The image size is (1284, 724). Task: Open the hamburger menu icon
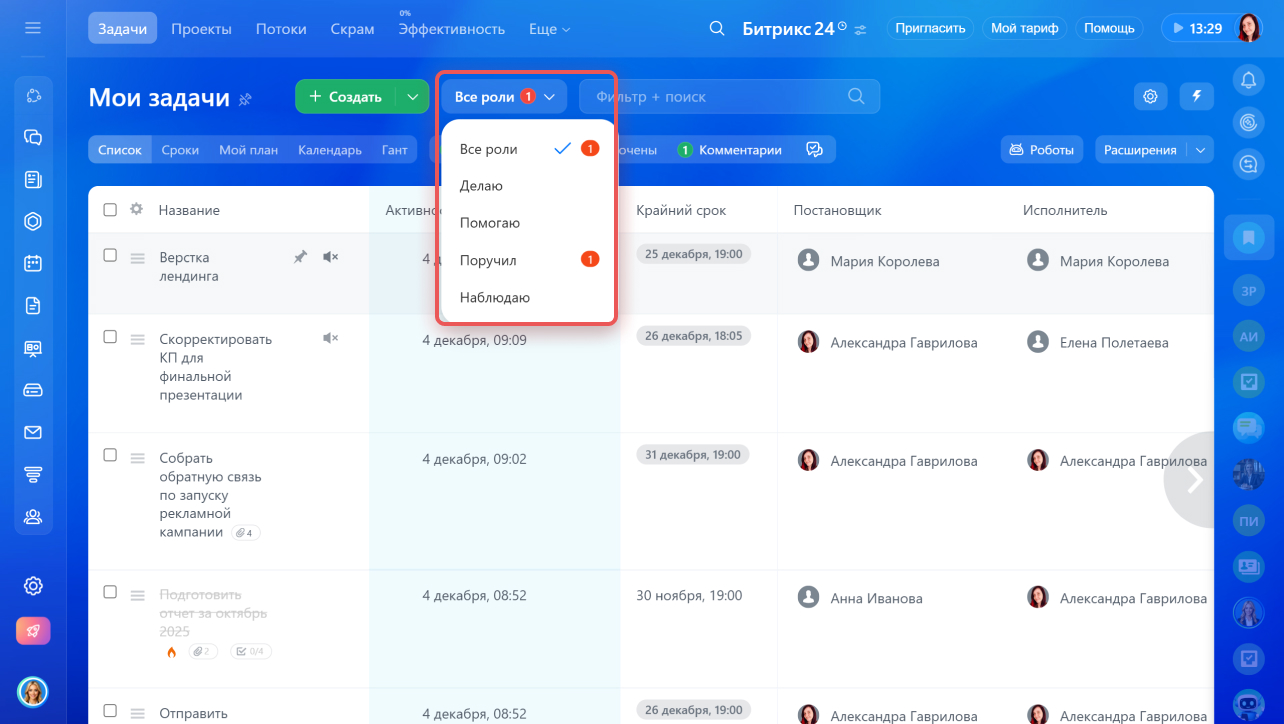(x=33, y=28)
